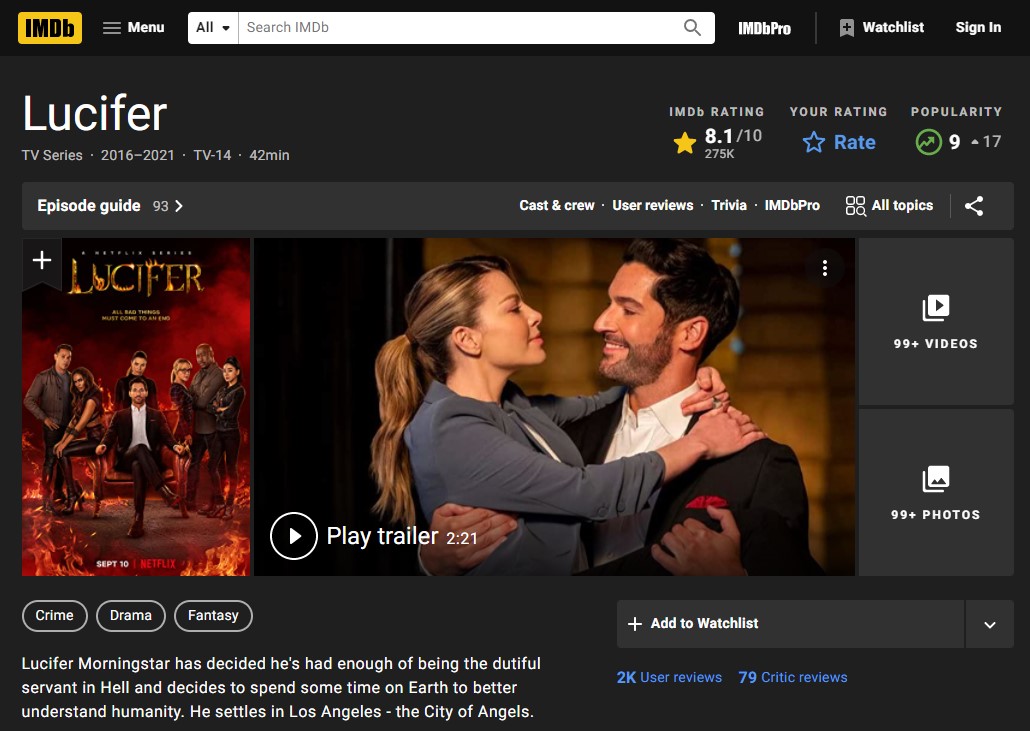
Task: Click the 2016–2021 year range
Action: (x=137, y=155)
